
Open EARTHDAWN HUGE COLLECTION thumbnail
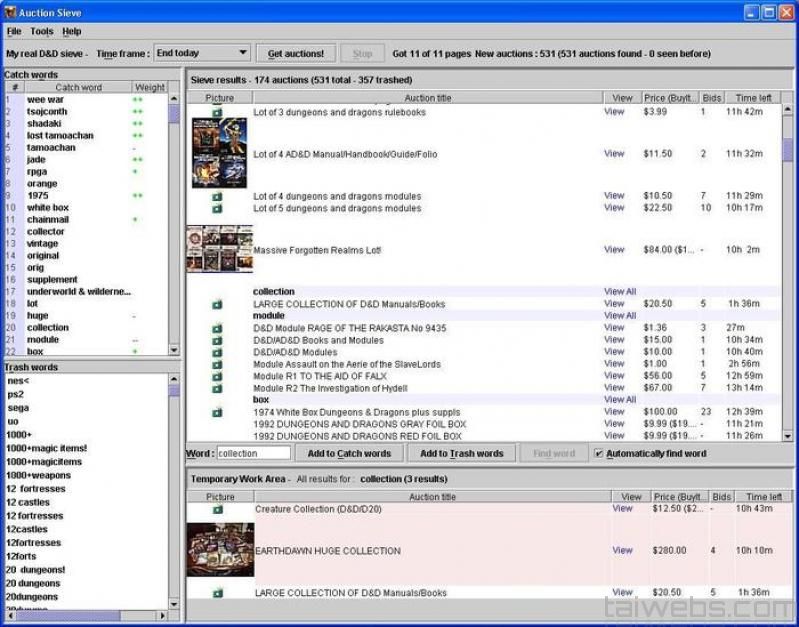(x=220, y=550)
